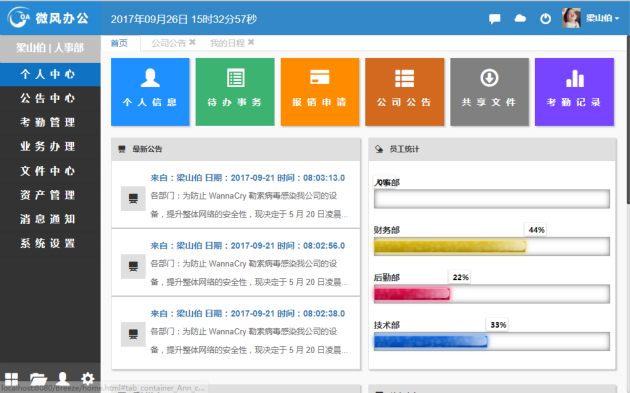This screenshot has height=393, width=630.
Task: Expand 文件中心 in sidebar
Action: pyautogui.click(x=50, y=171)
